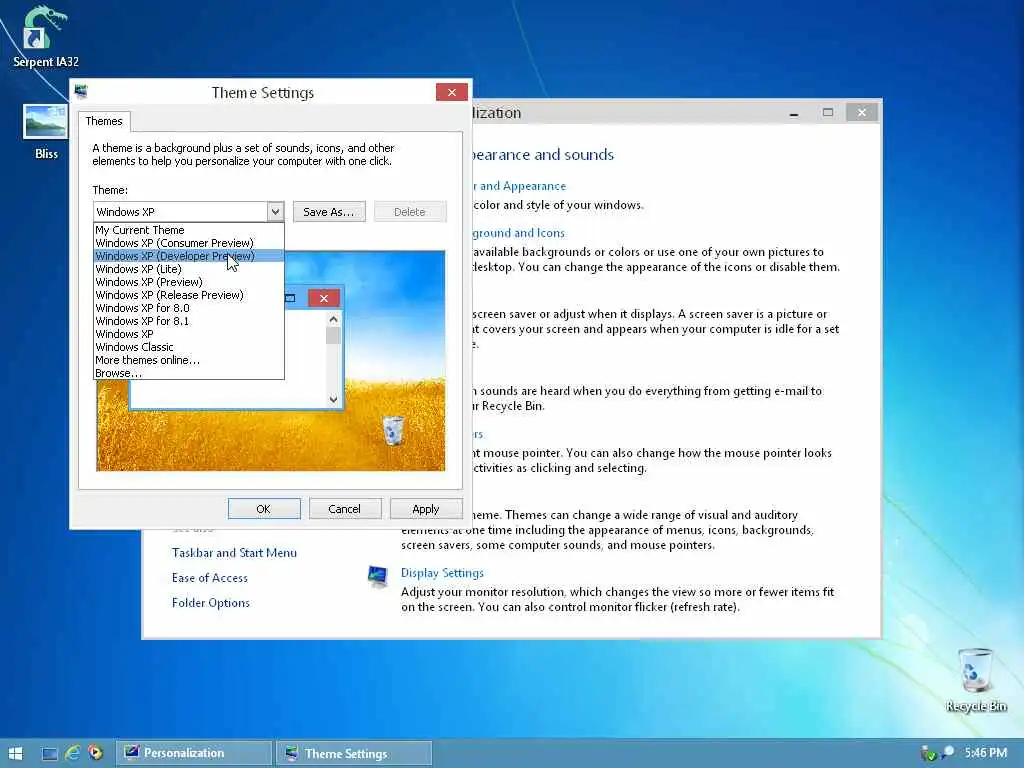Open the Recycle Bin on desktop
The image size is (1024, 768).
[976, 680]
